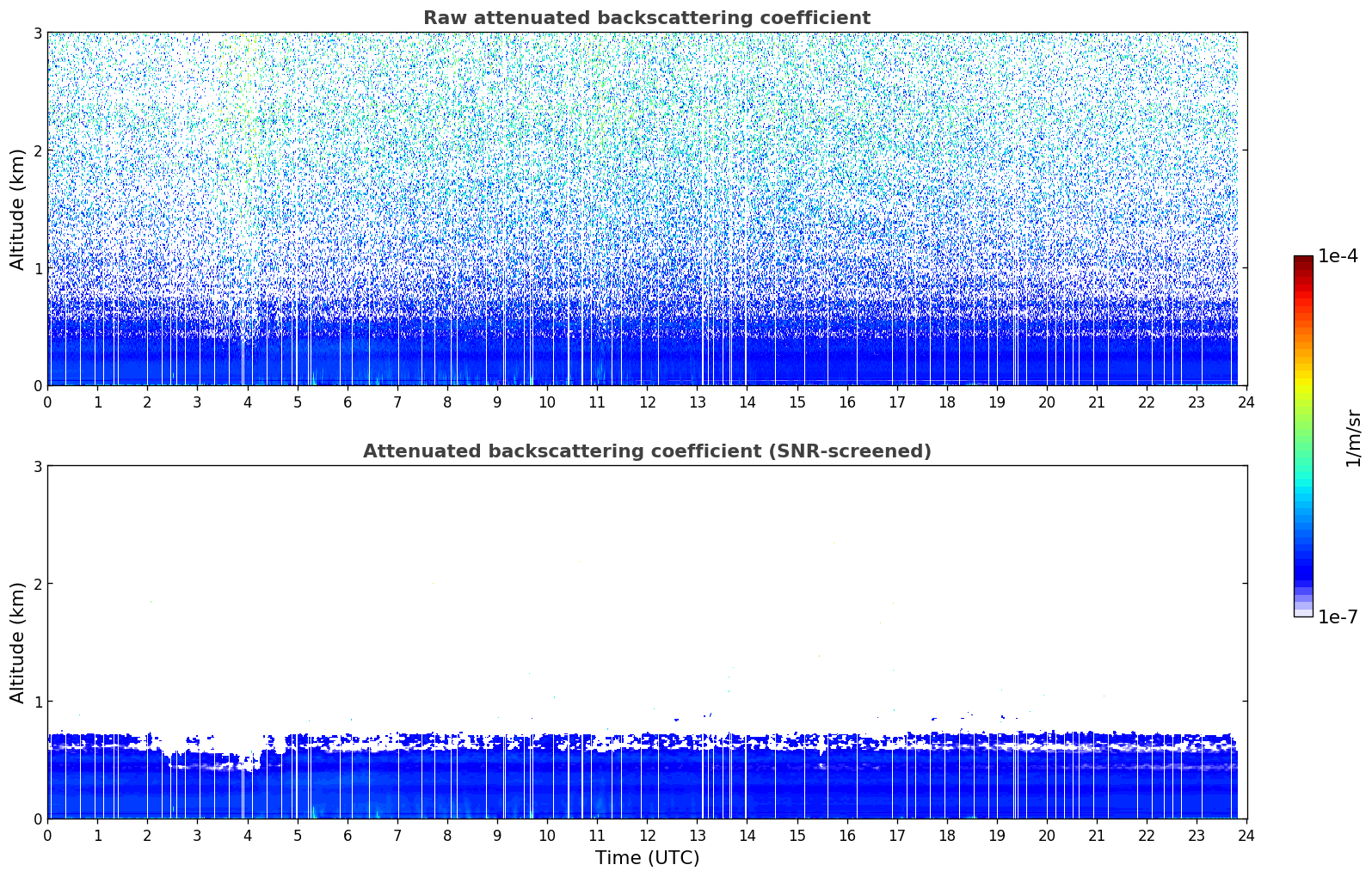1372x877 pixels.
Task: Select hour 21 tick label on bottom time axis
Action: pyautogui.click(x=1097, y=836)
